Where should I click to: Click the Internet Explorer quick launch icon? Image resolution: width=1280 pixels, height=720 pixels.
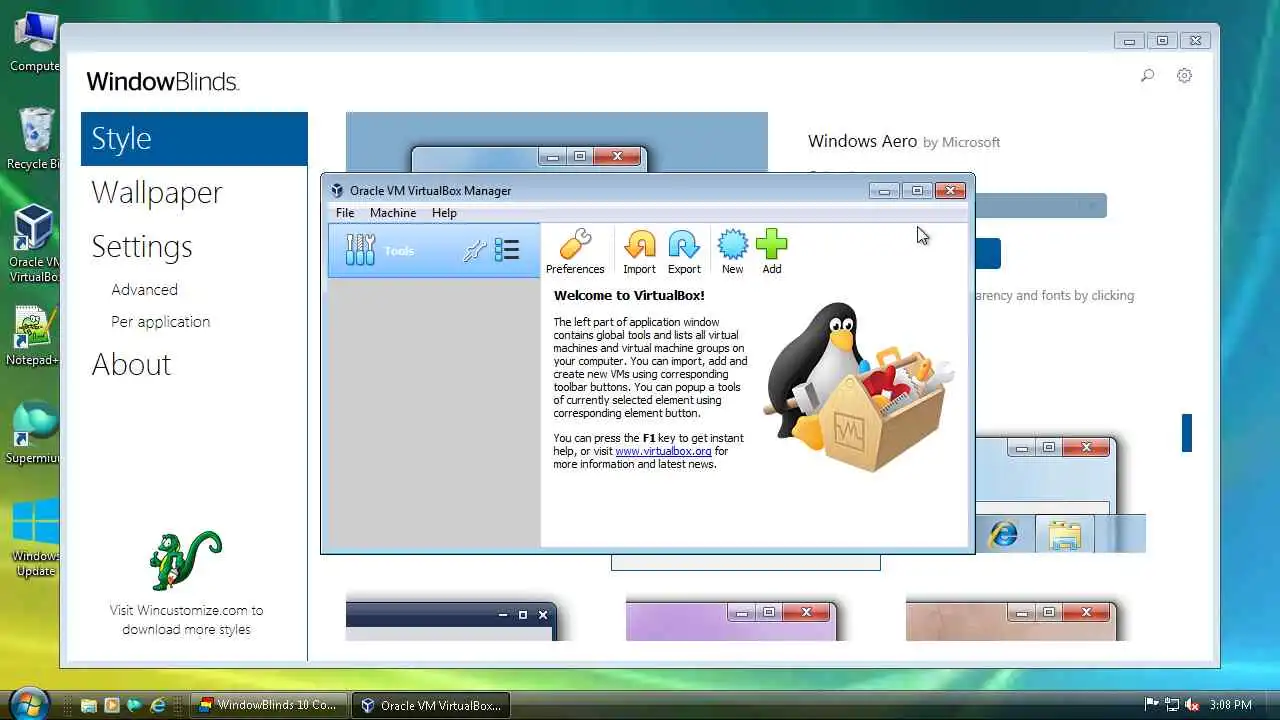157,705
